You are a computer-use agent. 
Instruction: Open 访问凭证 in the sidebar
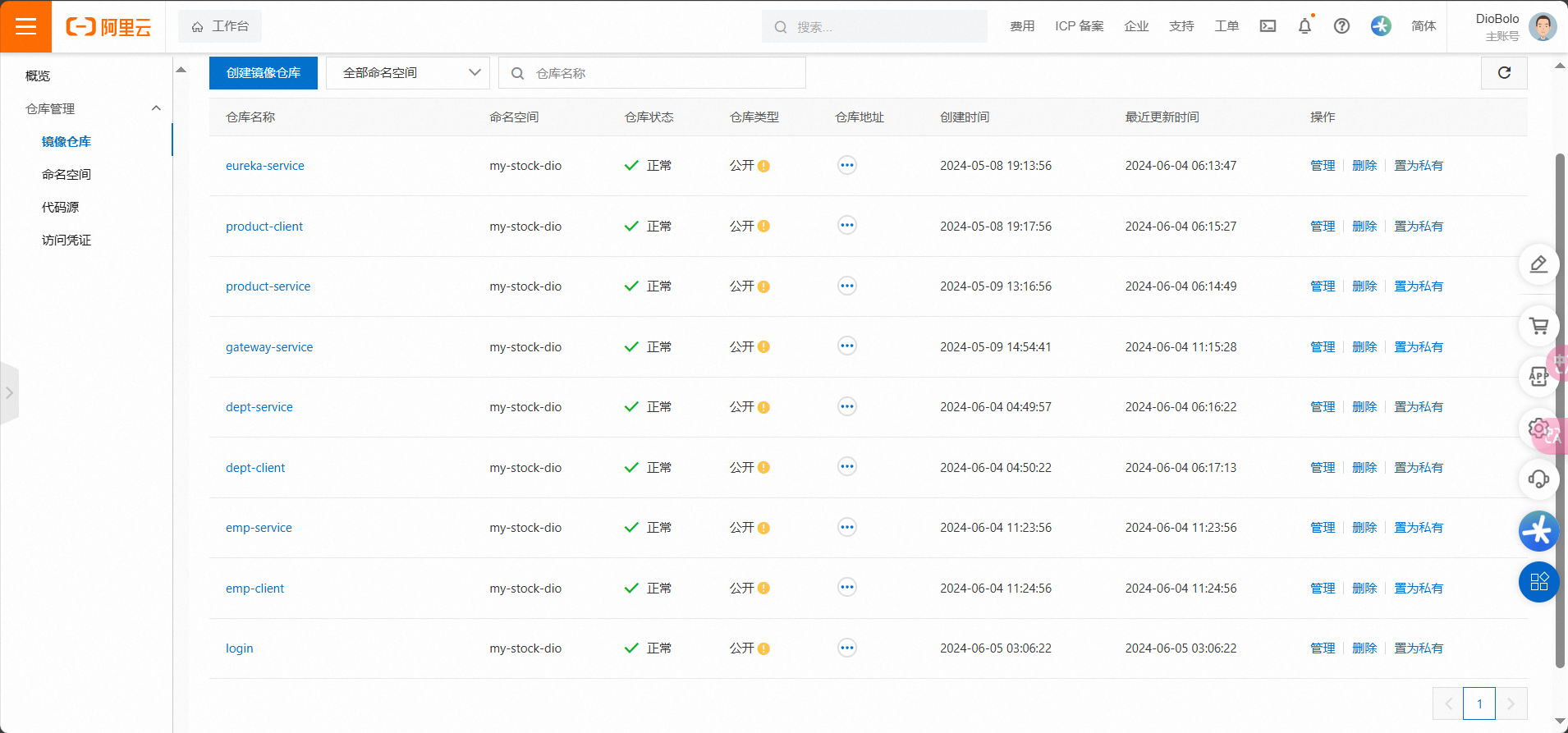coord(66,241)
